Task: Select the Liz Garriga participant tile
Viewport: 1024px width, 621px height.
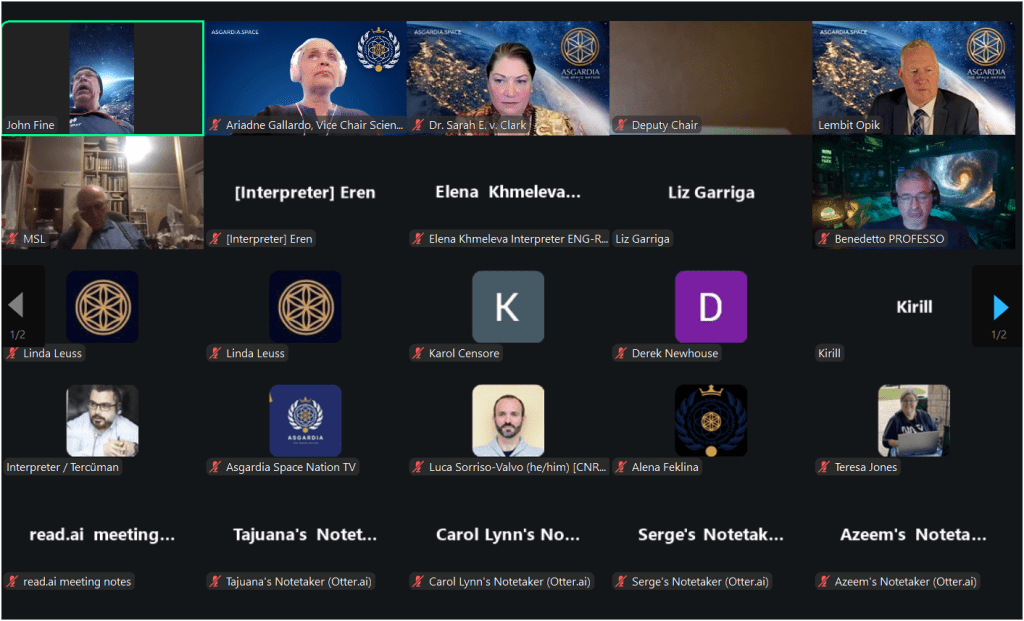Action: [711, 193]
